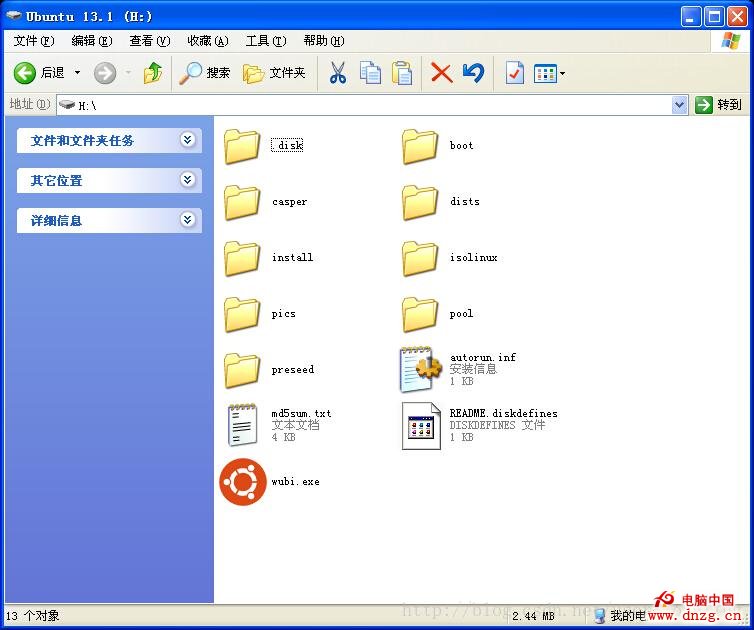Click the Properties checkmark icon

click(515, 73)
